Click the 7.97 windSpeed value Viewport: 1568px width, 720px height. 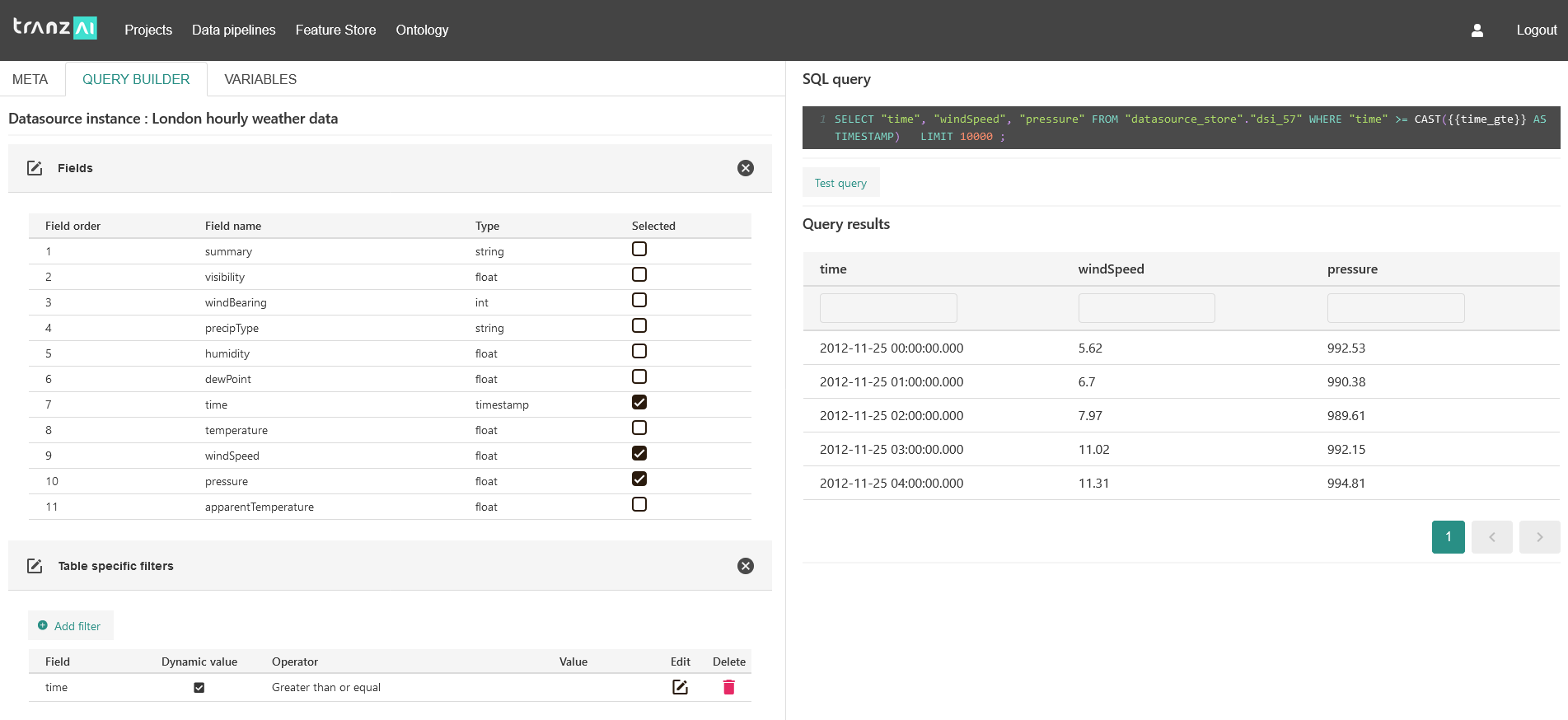[x=1090, y=415]
